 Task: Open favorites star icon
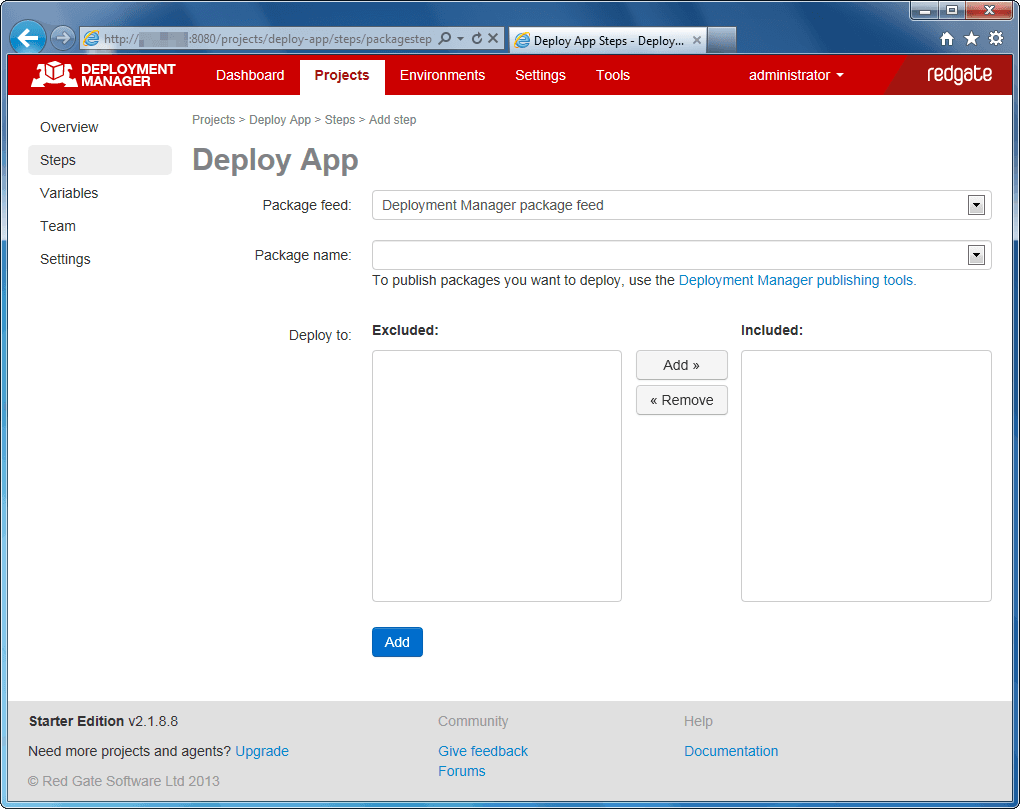pos(971,39)
